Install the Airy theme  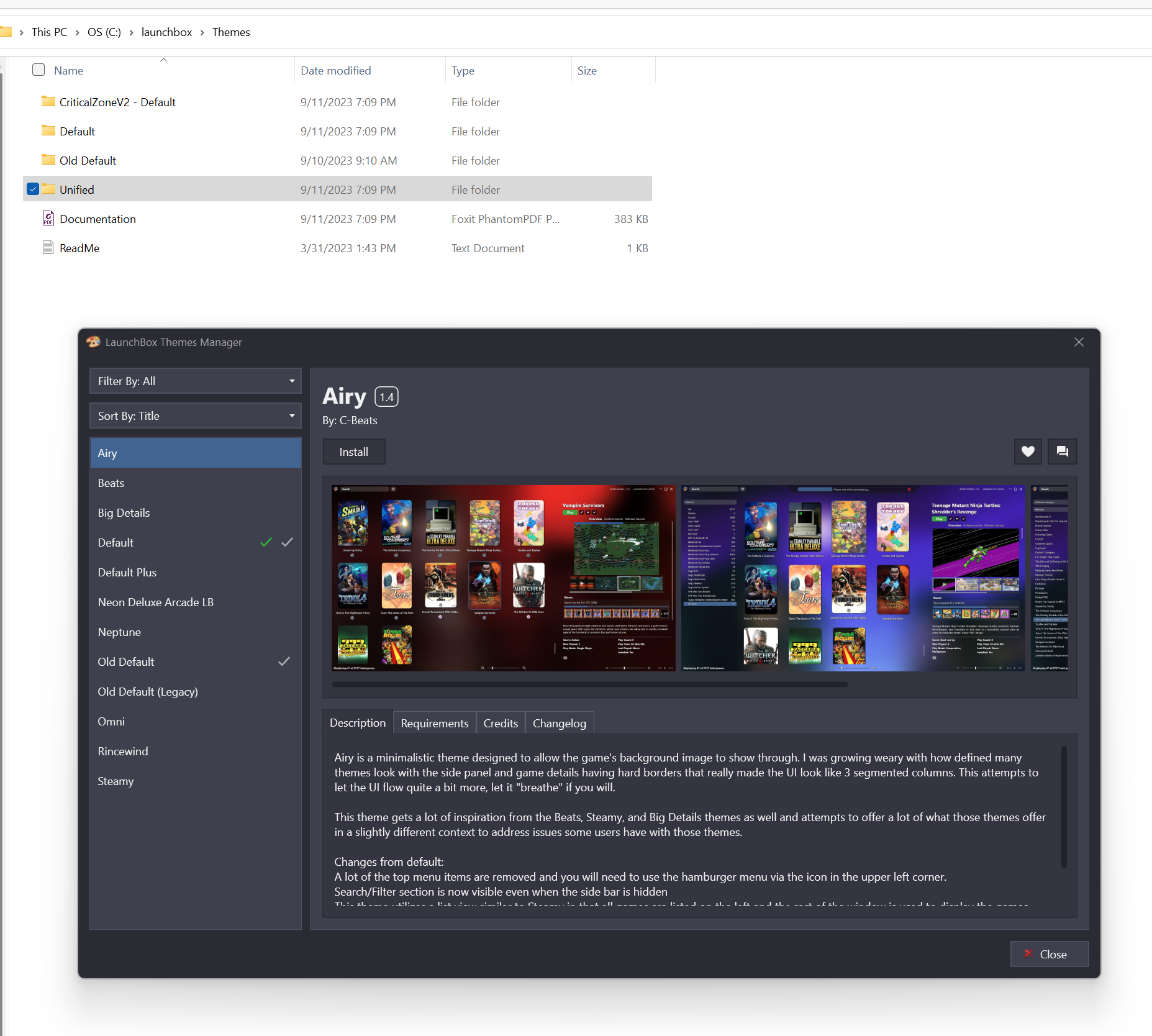(354, 452)
